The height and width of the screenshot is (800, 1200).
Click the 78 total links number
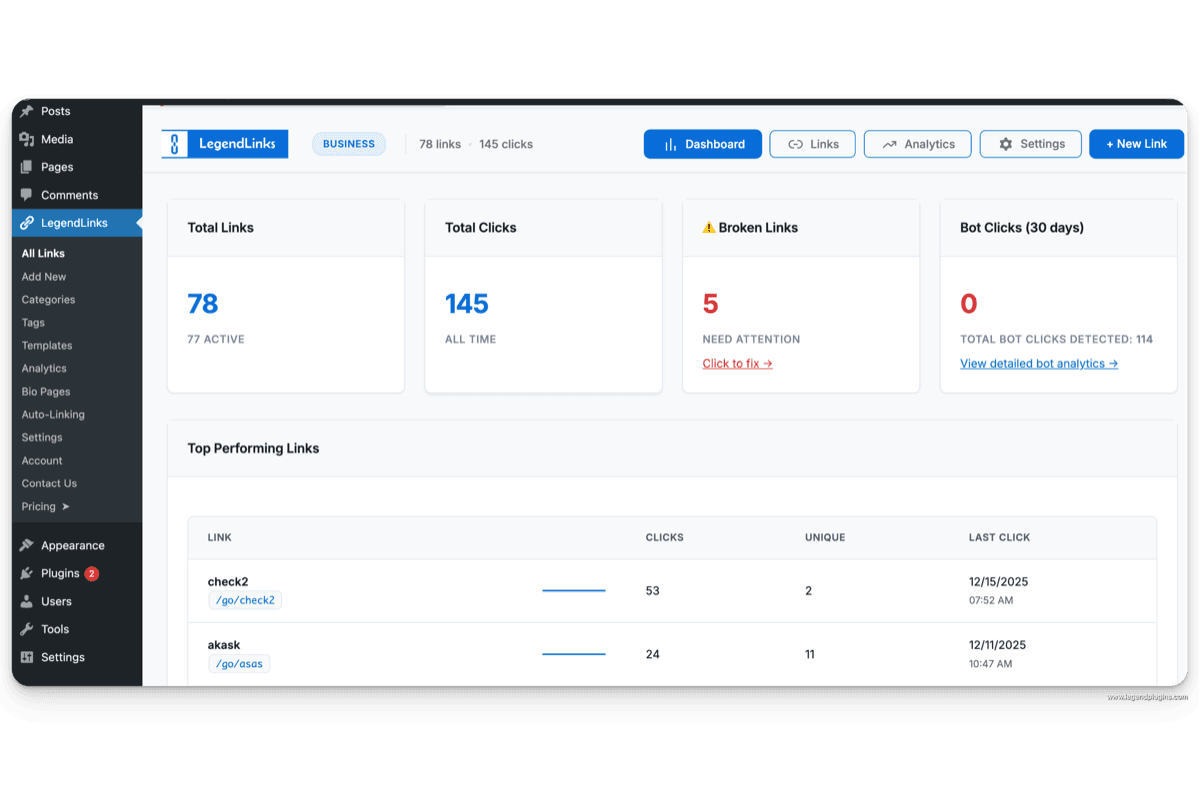[x=203, y=303]
